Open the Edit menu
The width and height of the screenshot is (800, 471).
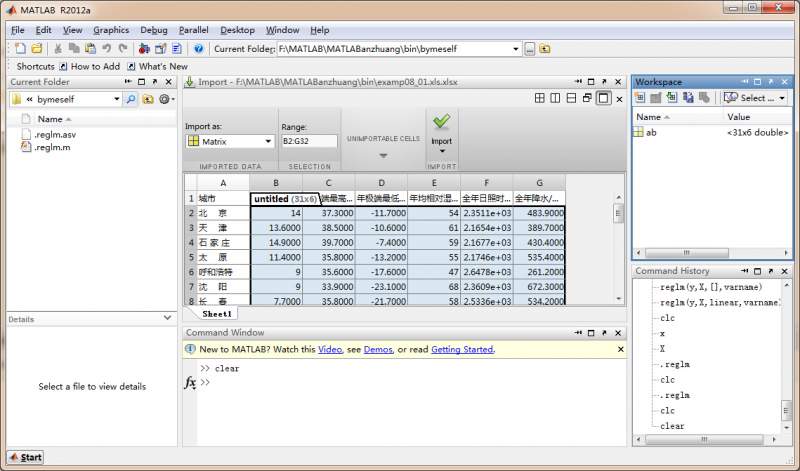(x=43, y=30)
